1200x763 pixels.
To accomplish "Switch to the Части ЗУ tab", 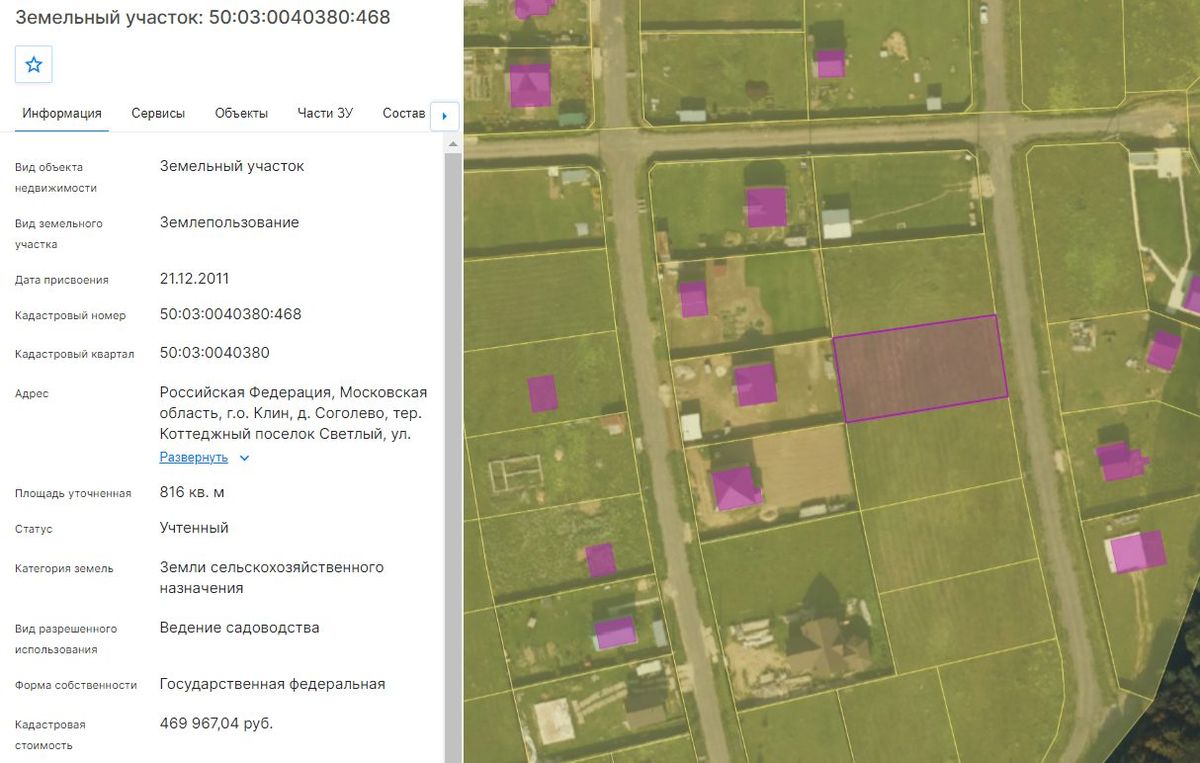I will click(x=325, y=113).
